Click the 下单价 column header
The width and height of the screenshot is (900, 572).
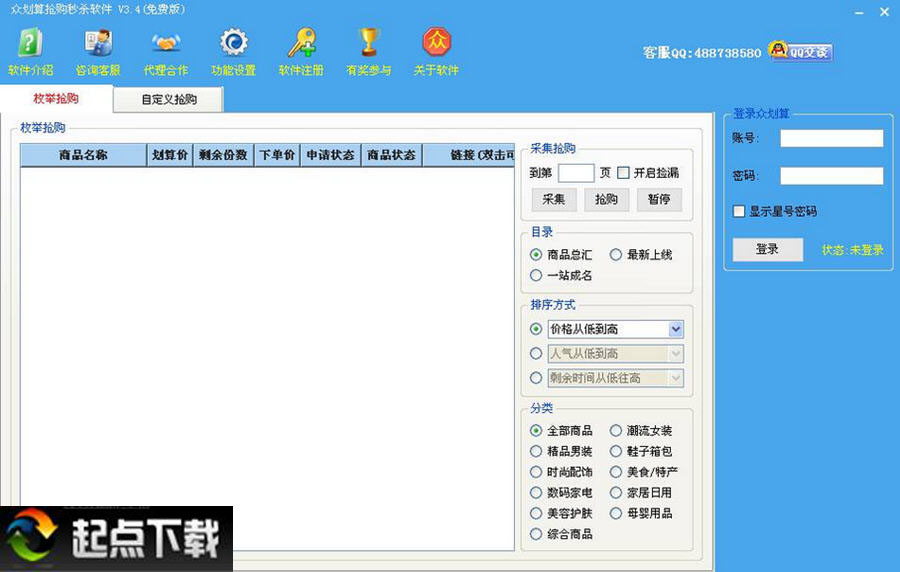(277, 155)
